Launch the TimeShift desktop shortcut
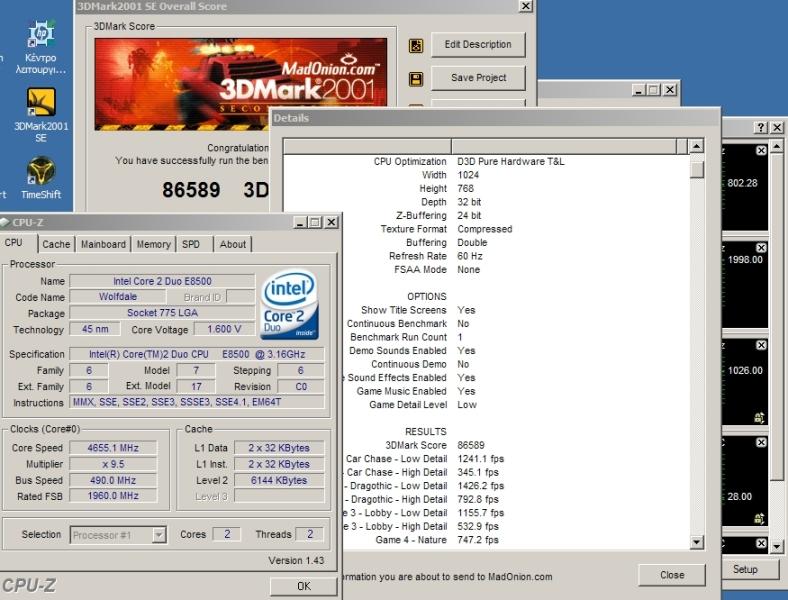Image resolution: width=788 pixels, height=600 pixels. coord(41,178)
